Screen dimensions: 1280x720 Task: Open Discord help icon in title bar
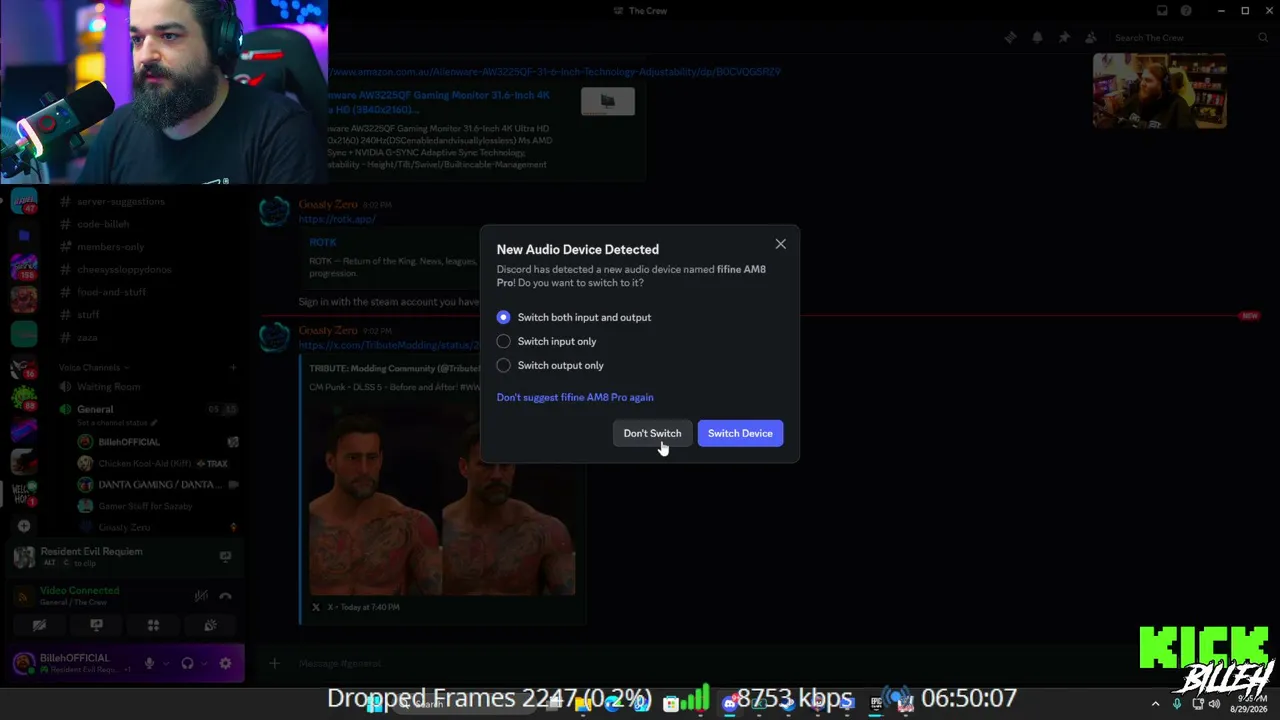click(x=1186, y=11)
